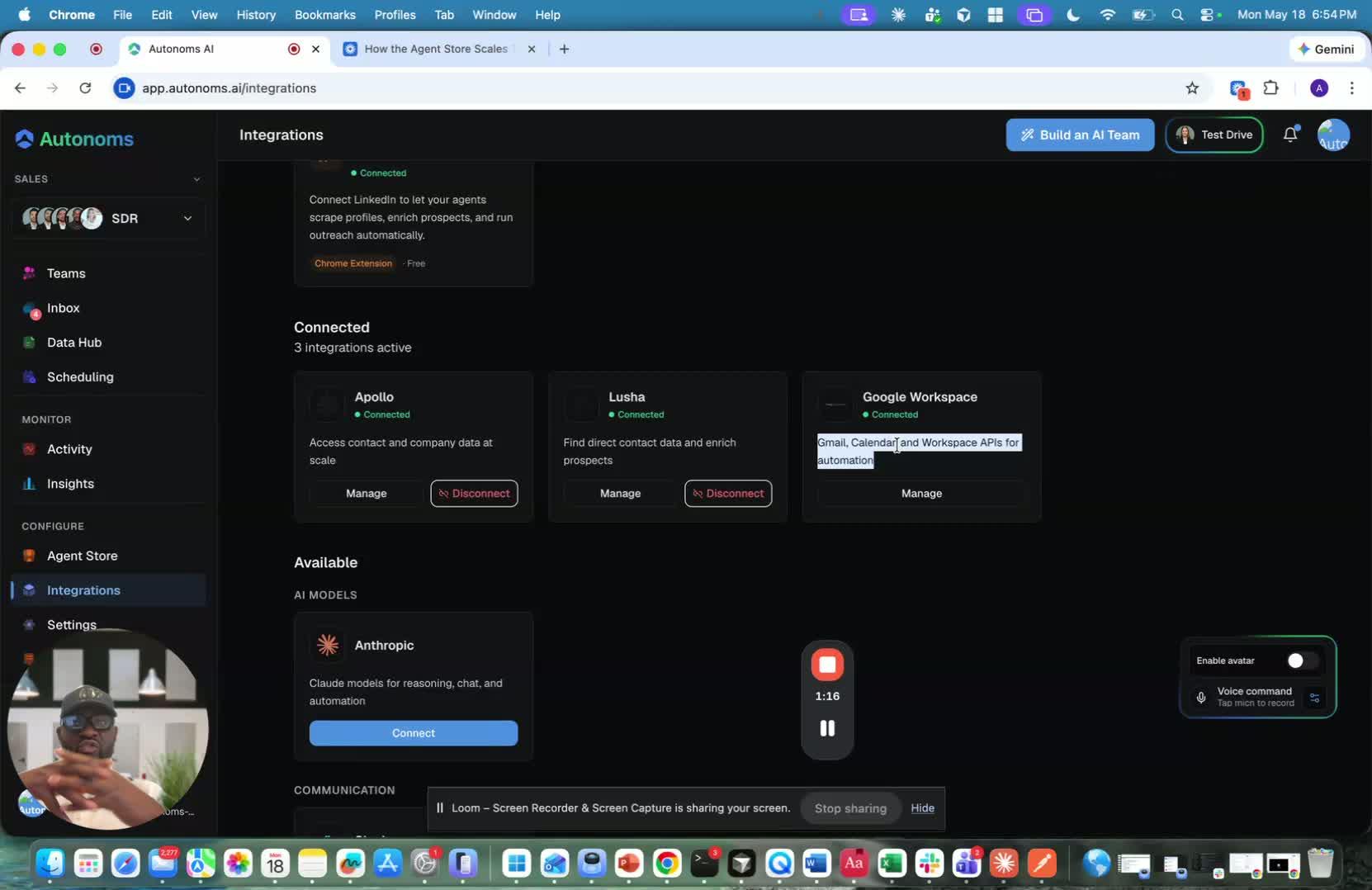Image resolution: width=1372 pixels, height=890 pixels.
Task: Click the Settings gear icon in sidebar
Action: 29,625
